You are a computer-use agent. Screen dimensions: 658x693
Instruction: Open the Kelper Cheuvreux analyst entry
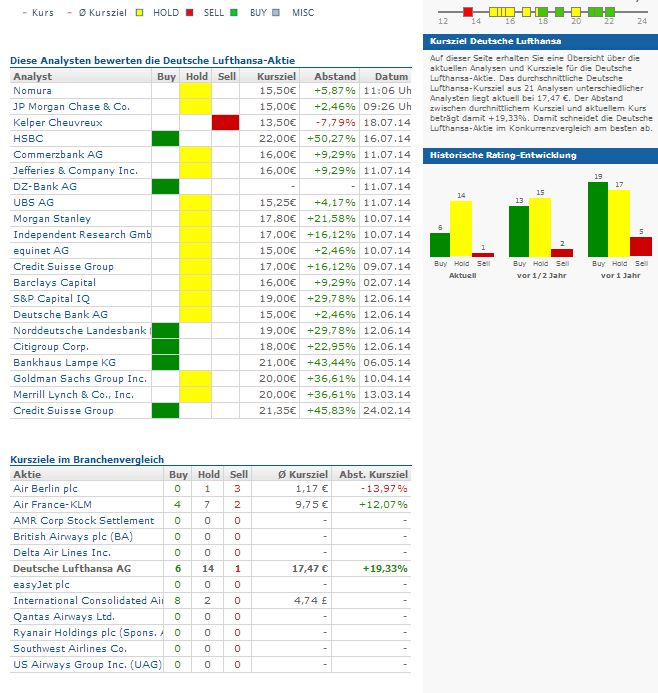[57, 122]
